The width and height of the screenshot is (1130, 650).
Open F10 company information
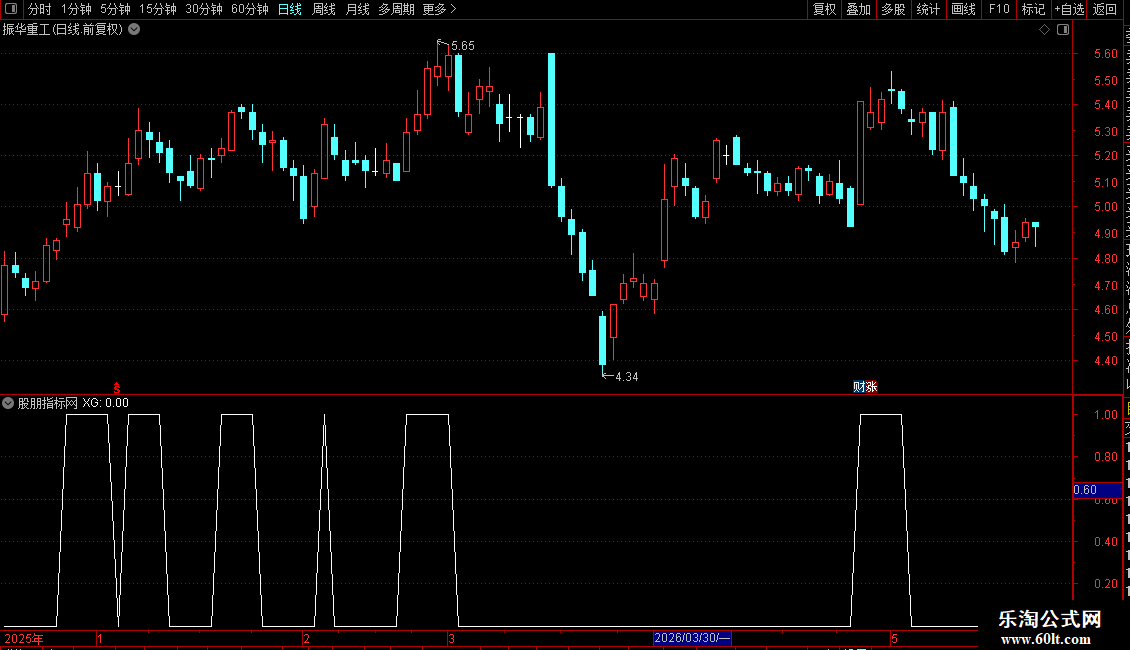point(999,9)
